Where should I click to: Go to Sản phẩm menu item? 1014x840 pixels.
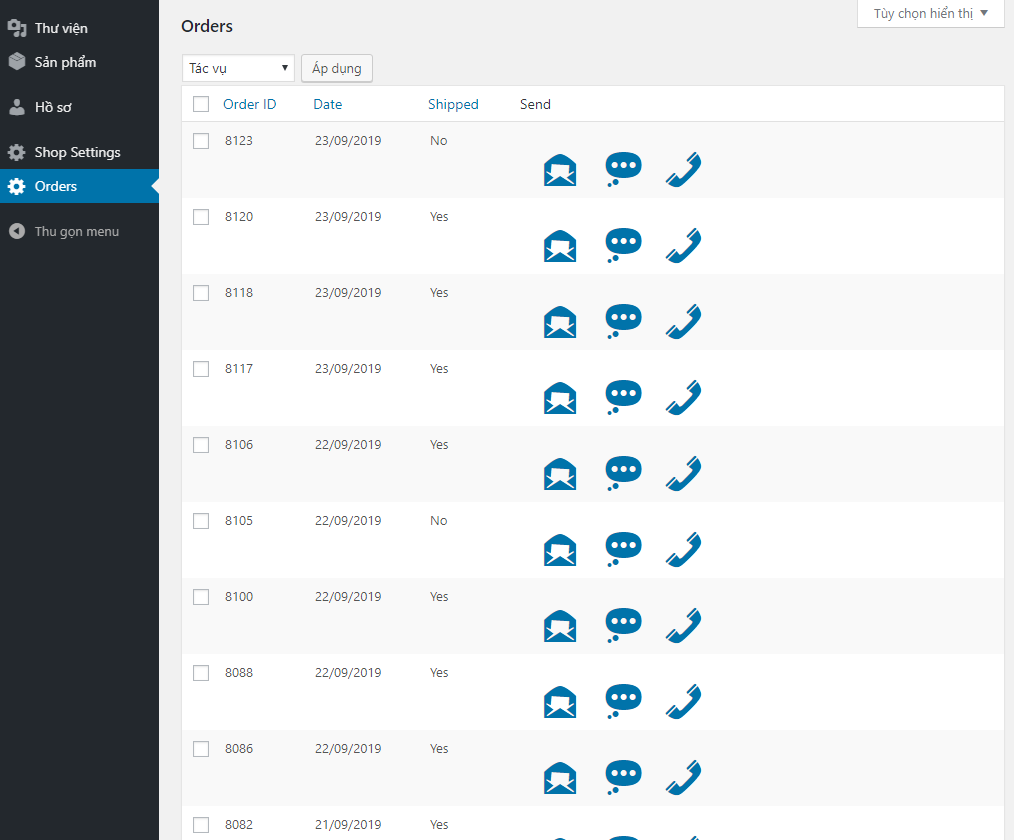pos(65,62)
